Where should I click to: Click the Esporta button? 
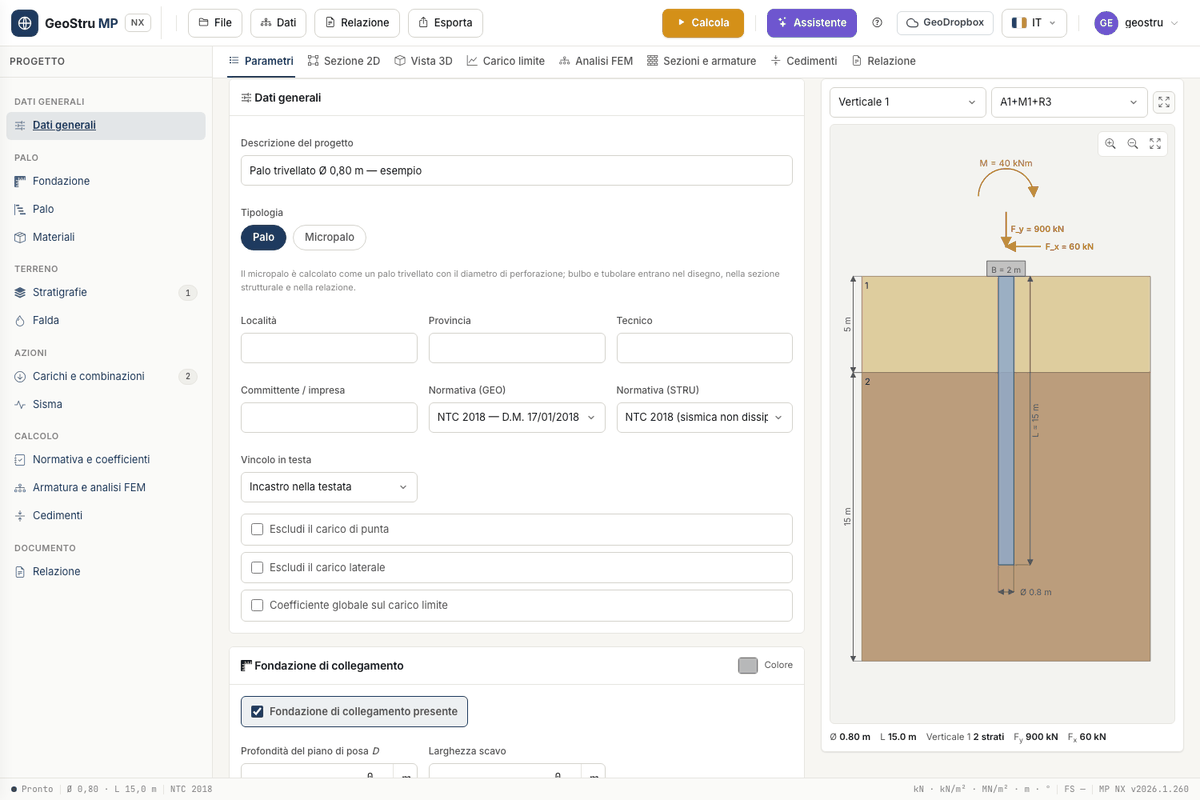click(446, 23)
